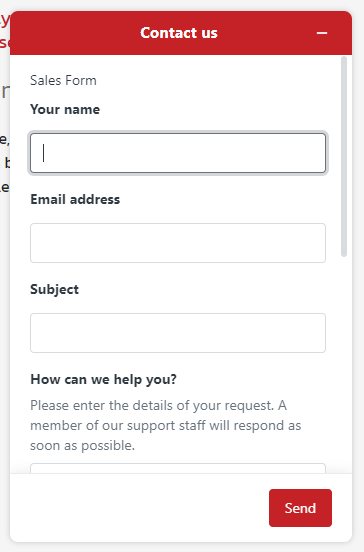Click the blank space right of "Sales Form"
Screen dimensions: 364x552
211,80
